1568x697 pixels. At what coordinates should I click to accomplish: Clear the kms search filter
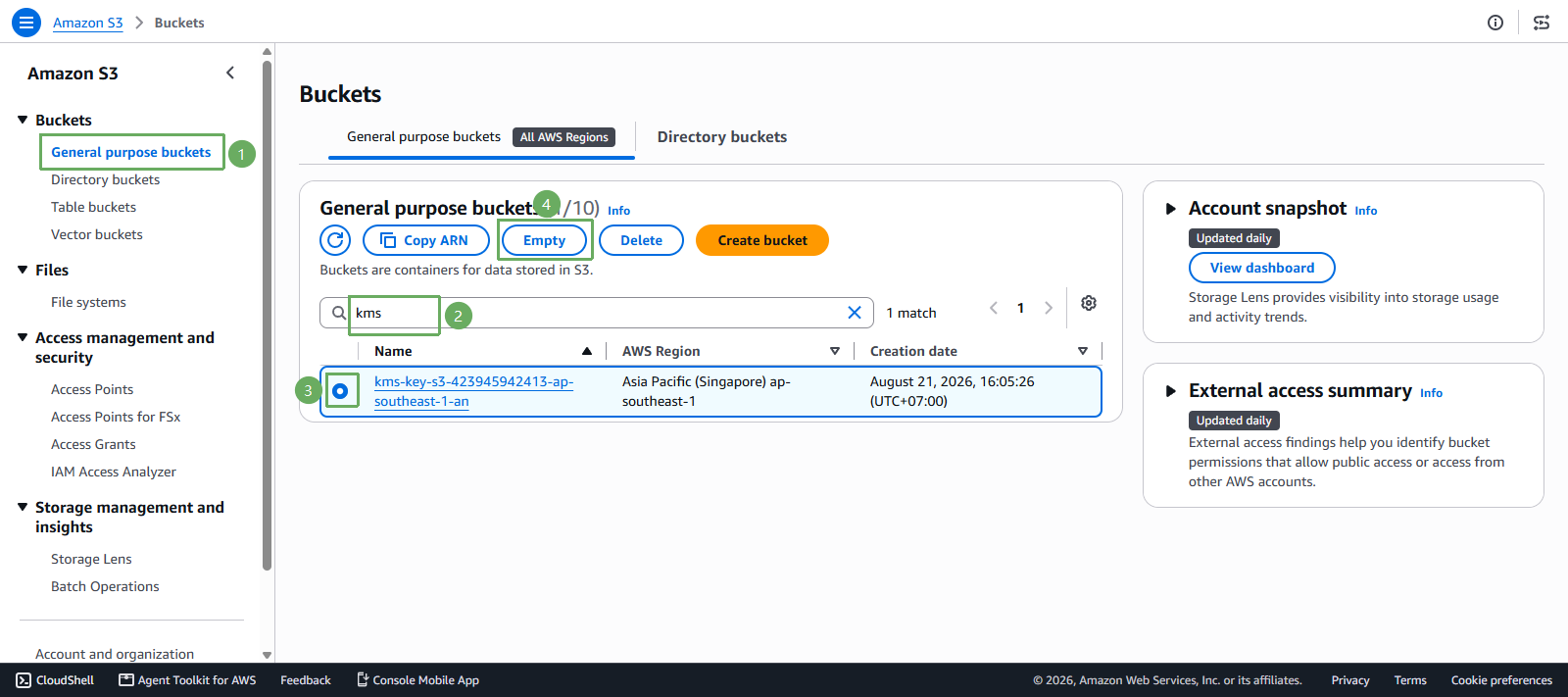855,313
